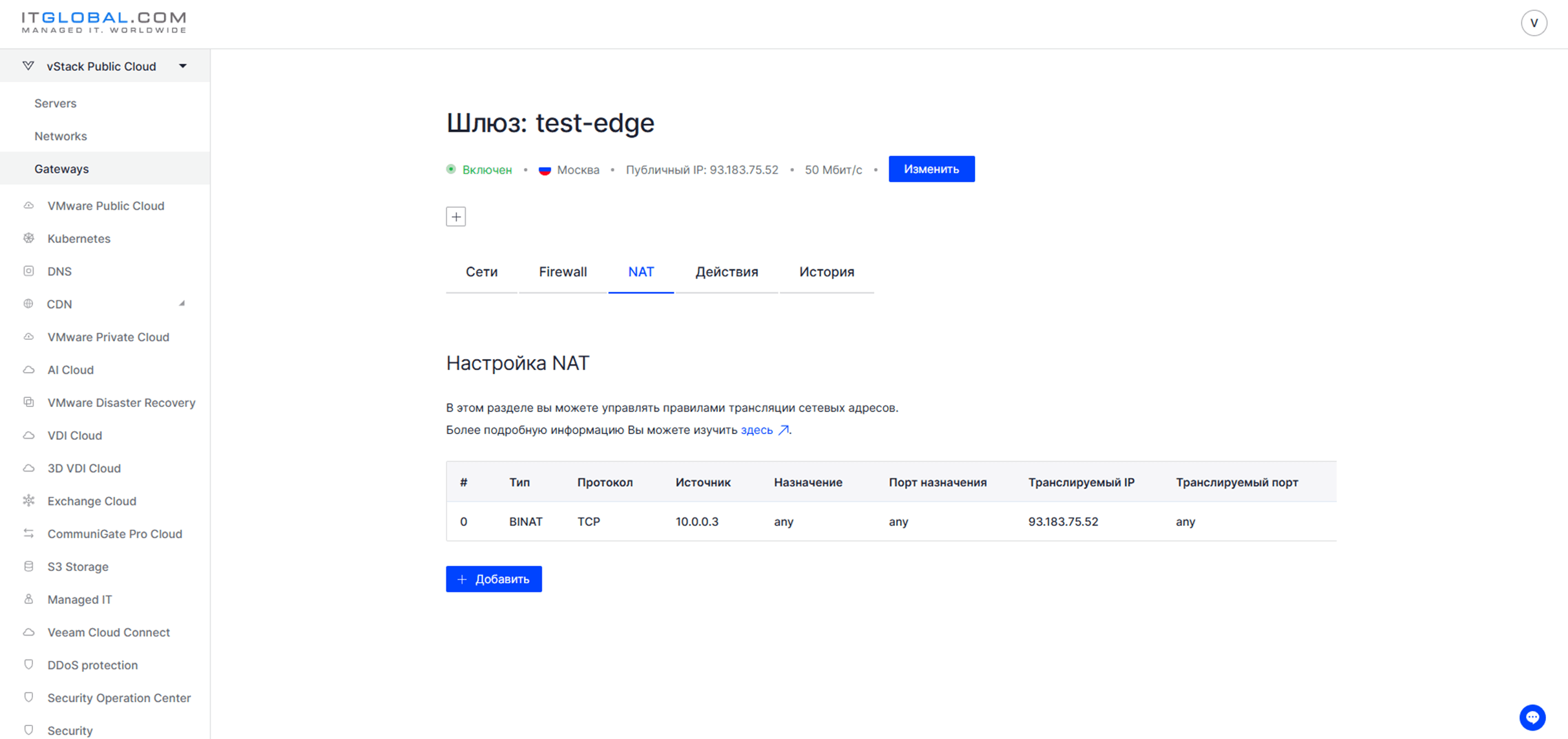The width and height of the screenshot is (1568, 739).
Task: Open the user avatar V menu
Action: click(x=1534, y=23)
